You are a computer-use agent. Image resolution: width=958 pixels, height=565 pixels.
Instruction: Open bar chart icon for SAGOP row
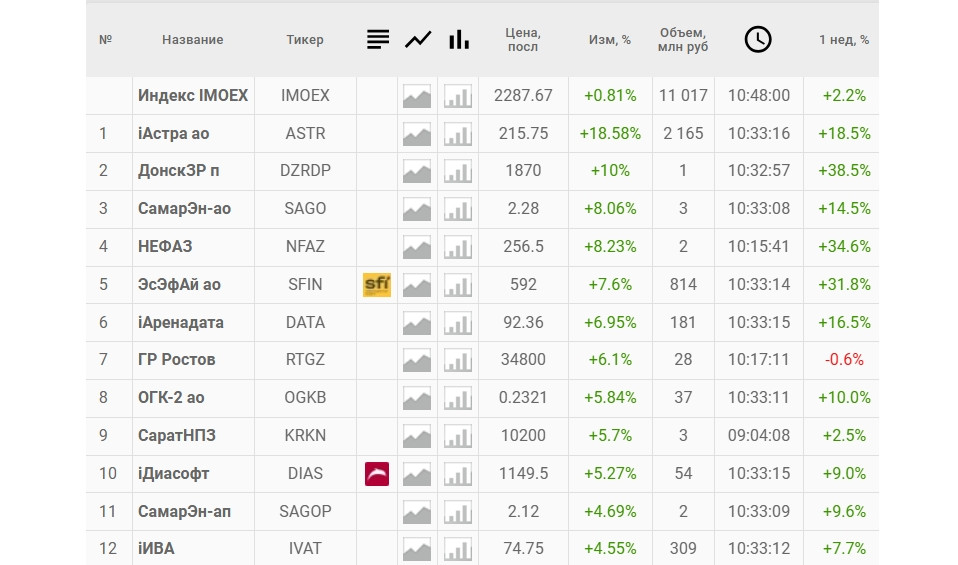point(458,512)
